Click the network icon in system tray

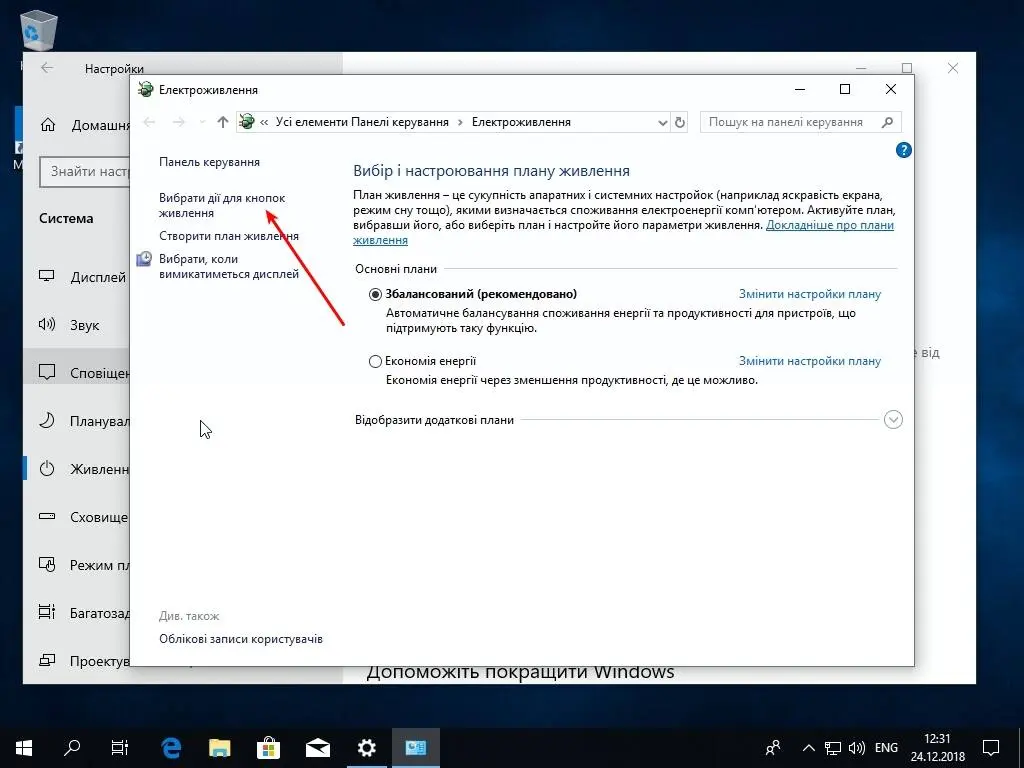click(833, 748)
